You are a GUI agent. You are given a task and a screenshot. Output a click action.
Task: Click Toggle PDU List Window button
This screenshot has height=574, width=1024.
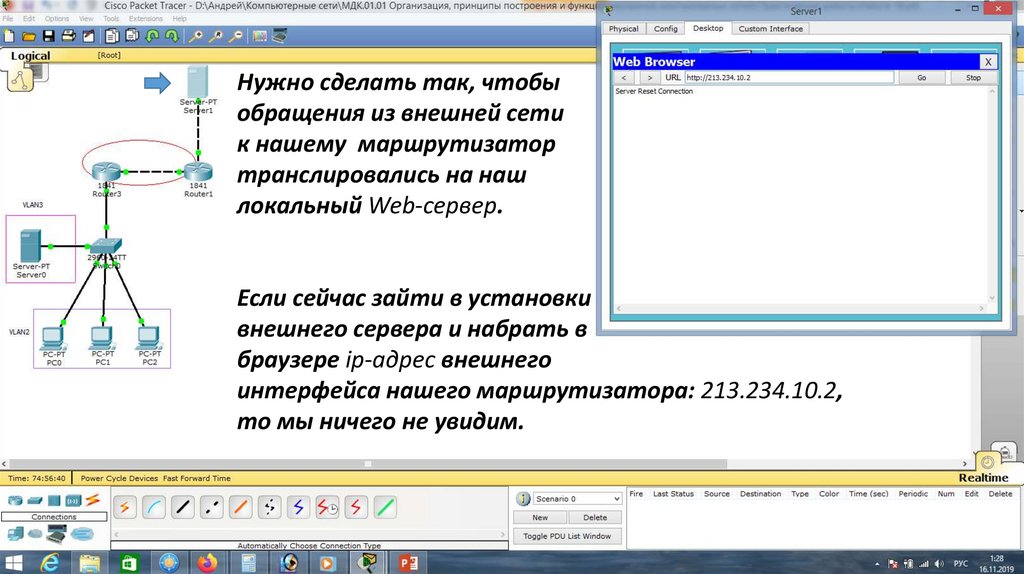567,536
